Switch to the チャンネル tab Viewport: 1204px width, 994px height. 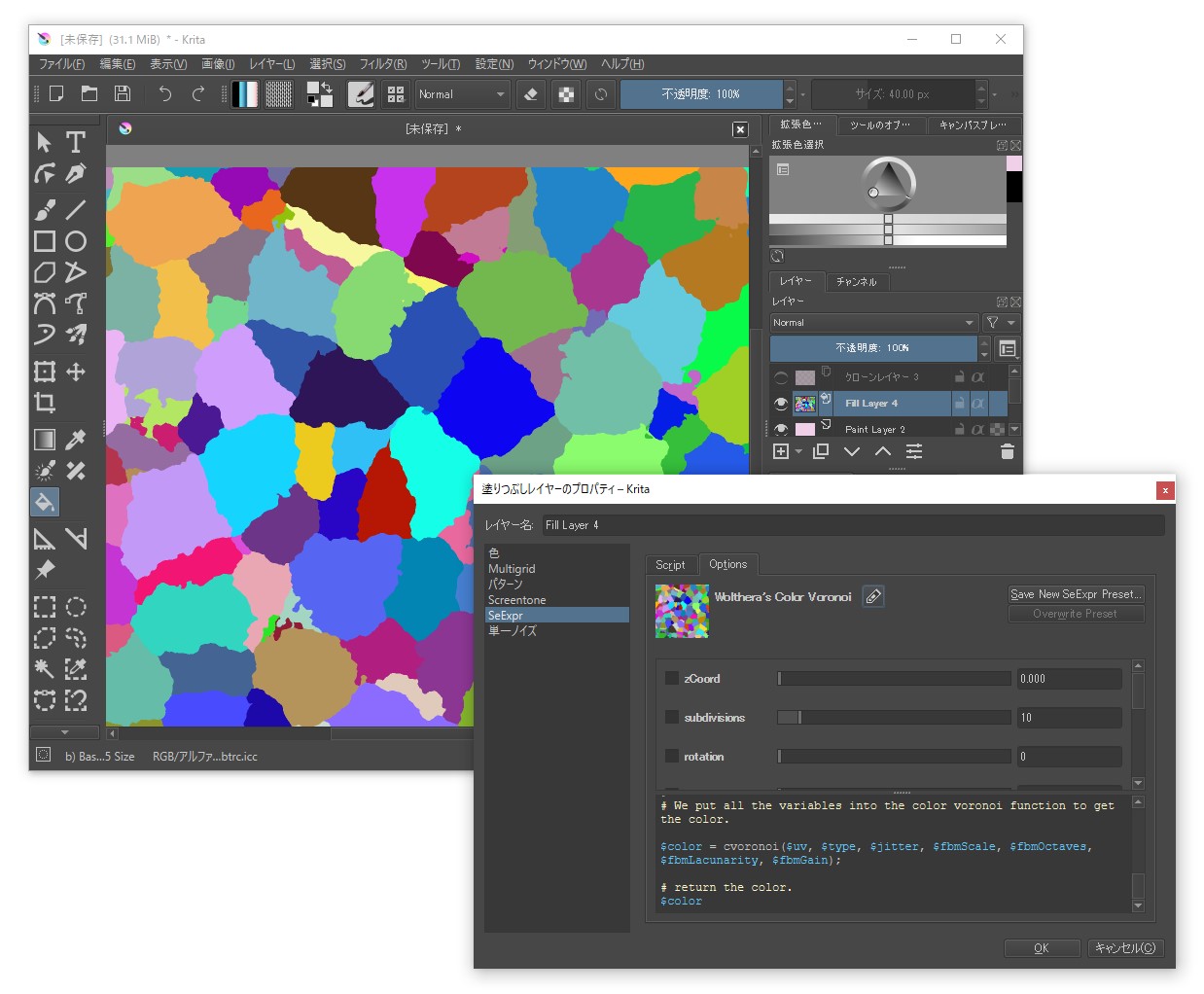coord(857,281)
